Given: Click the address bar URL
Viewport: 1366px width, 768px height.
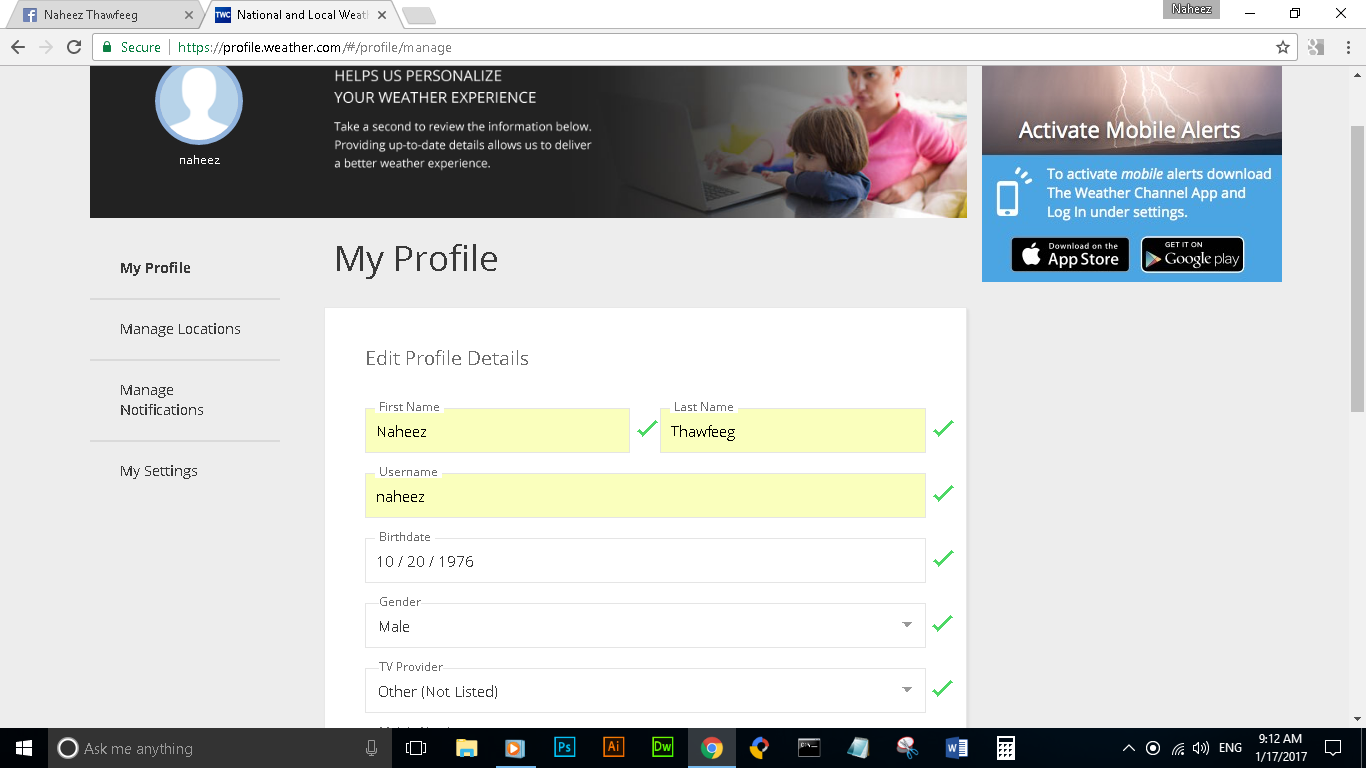Looking at the screenshot, I should click(315, 47).
